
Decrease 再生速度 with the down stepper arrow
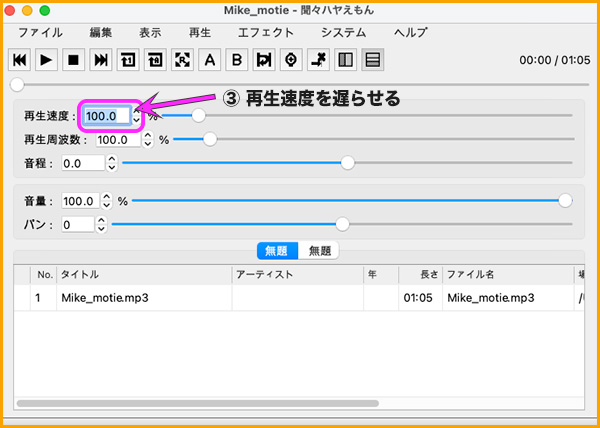[x=137, y=120]
